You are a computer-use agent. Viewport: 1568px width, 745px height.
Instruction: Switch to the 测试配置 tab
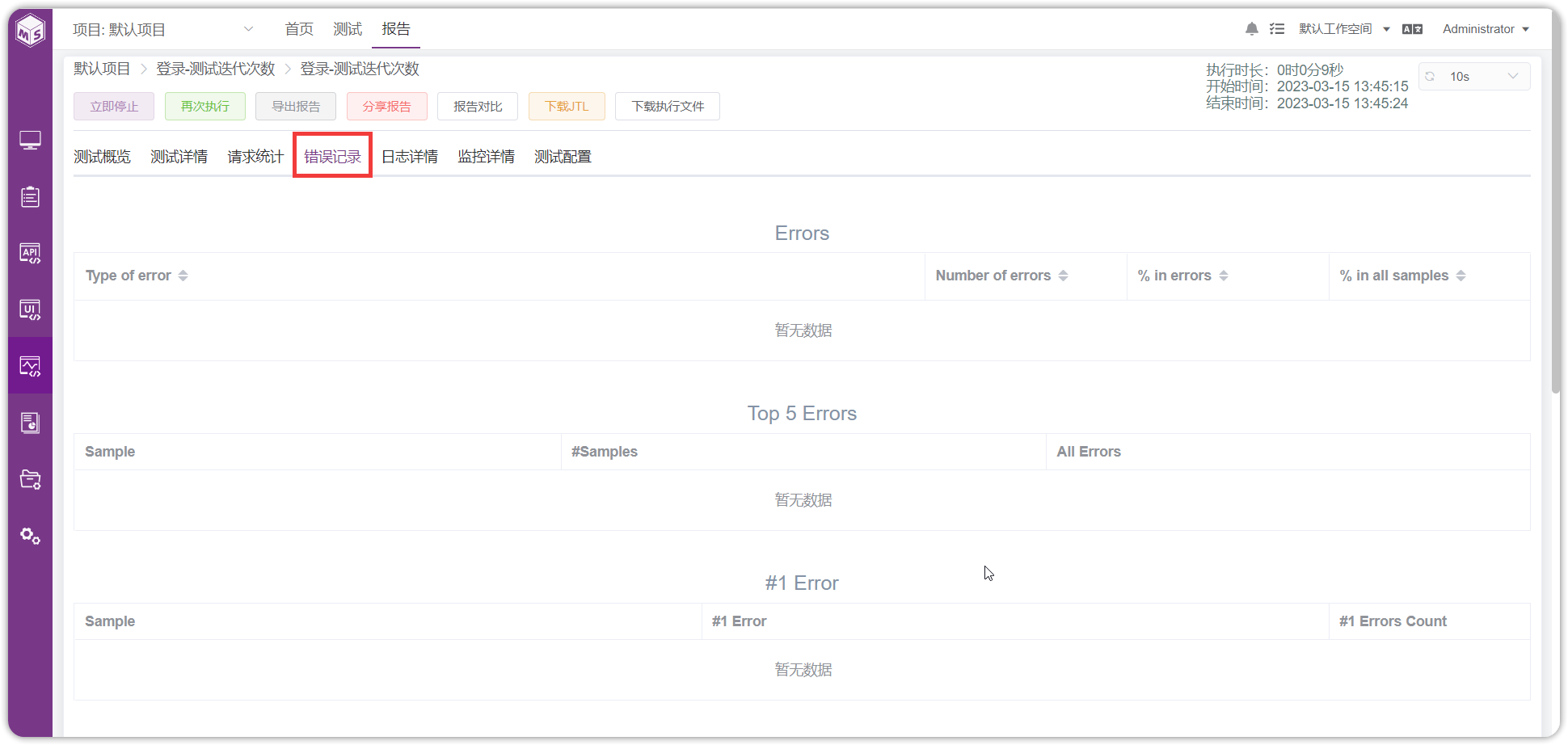(x=563, y=157)
